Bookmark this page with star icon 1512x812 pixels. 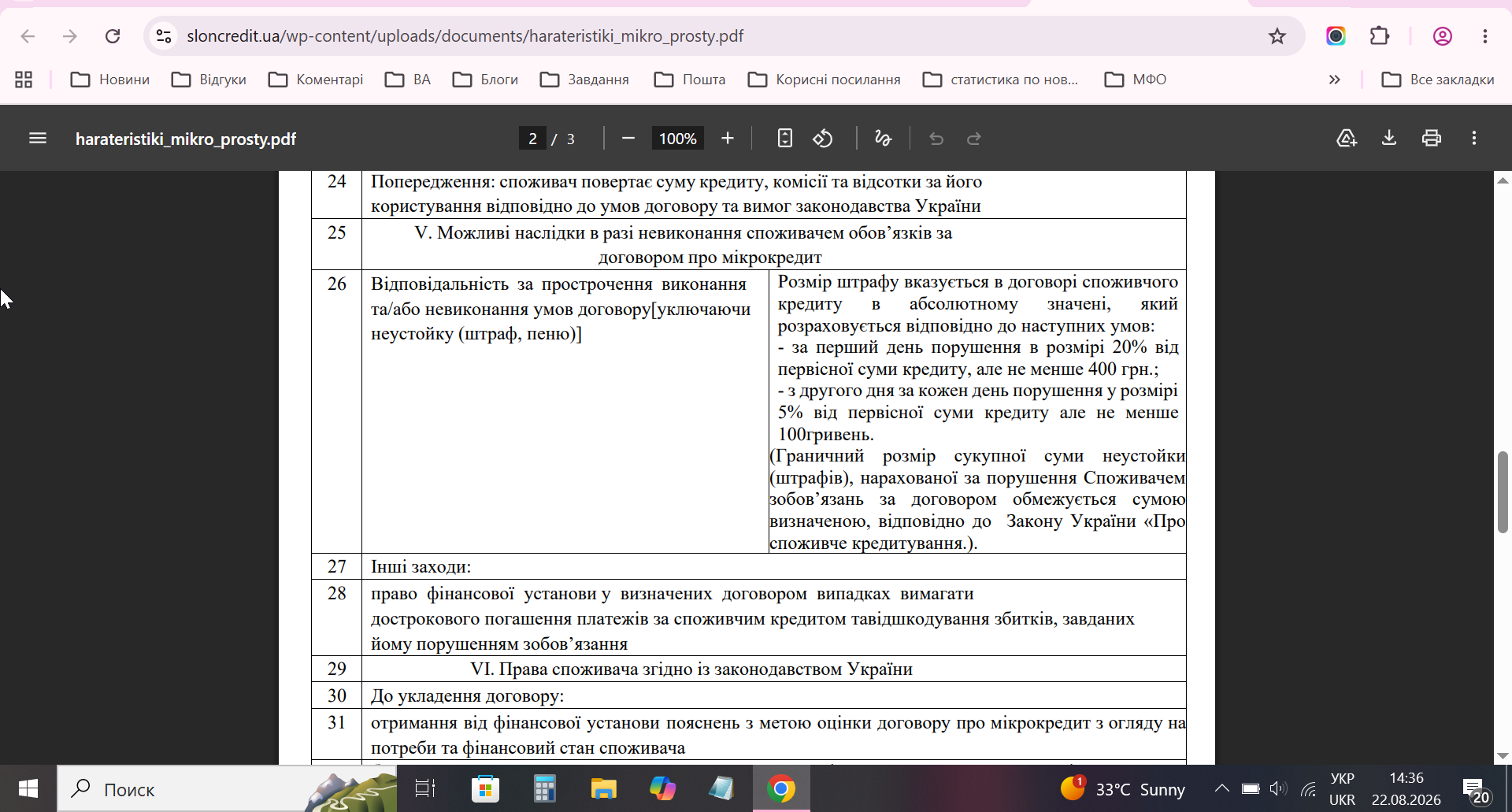[1277, 36]
